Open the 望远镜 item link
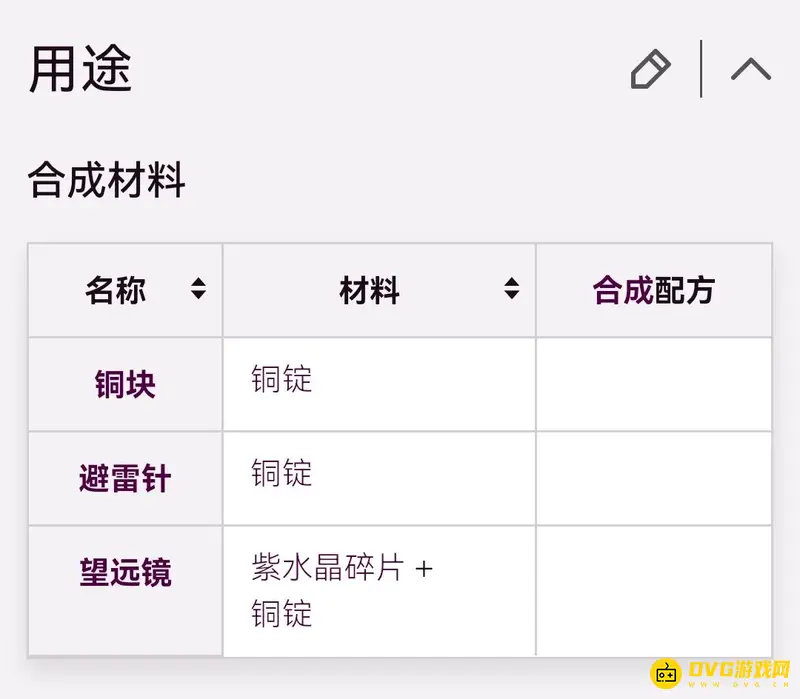The image size is (800, 699). (x=125, y=573)
